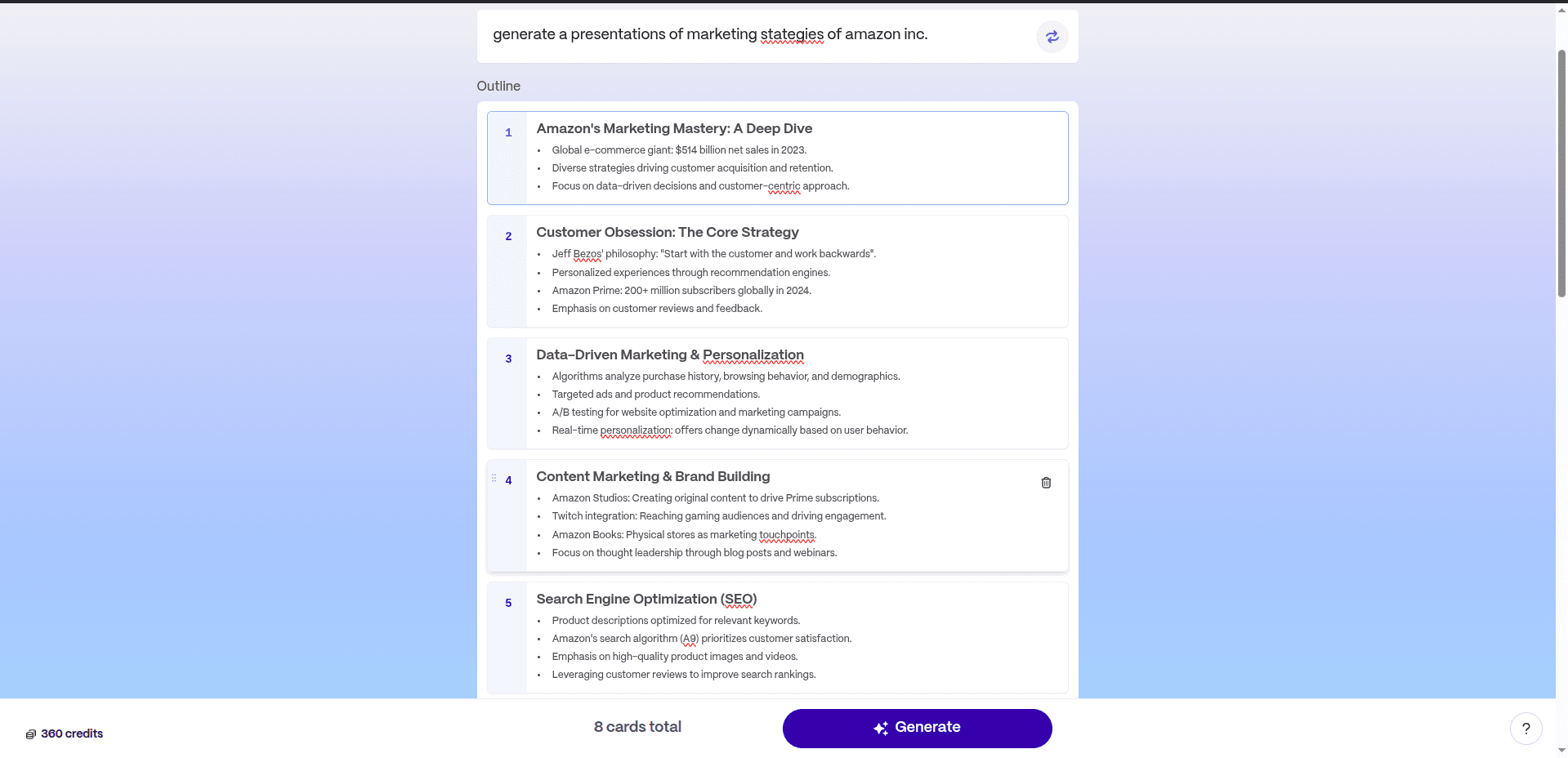Click the vertical scrollbar thumb
The image size is (1568, 758).
(x=1561, y=172)
